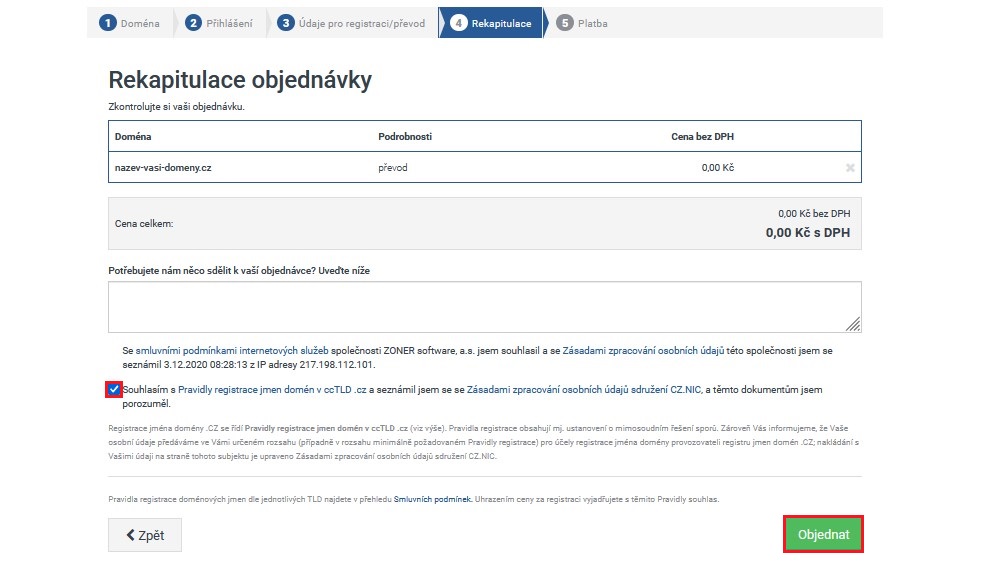Open smluvními podmínkami internetových služeb link
The height and width of the screenshot is (563, 982).
244,352
